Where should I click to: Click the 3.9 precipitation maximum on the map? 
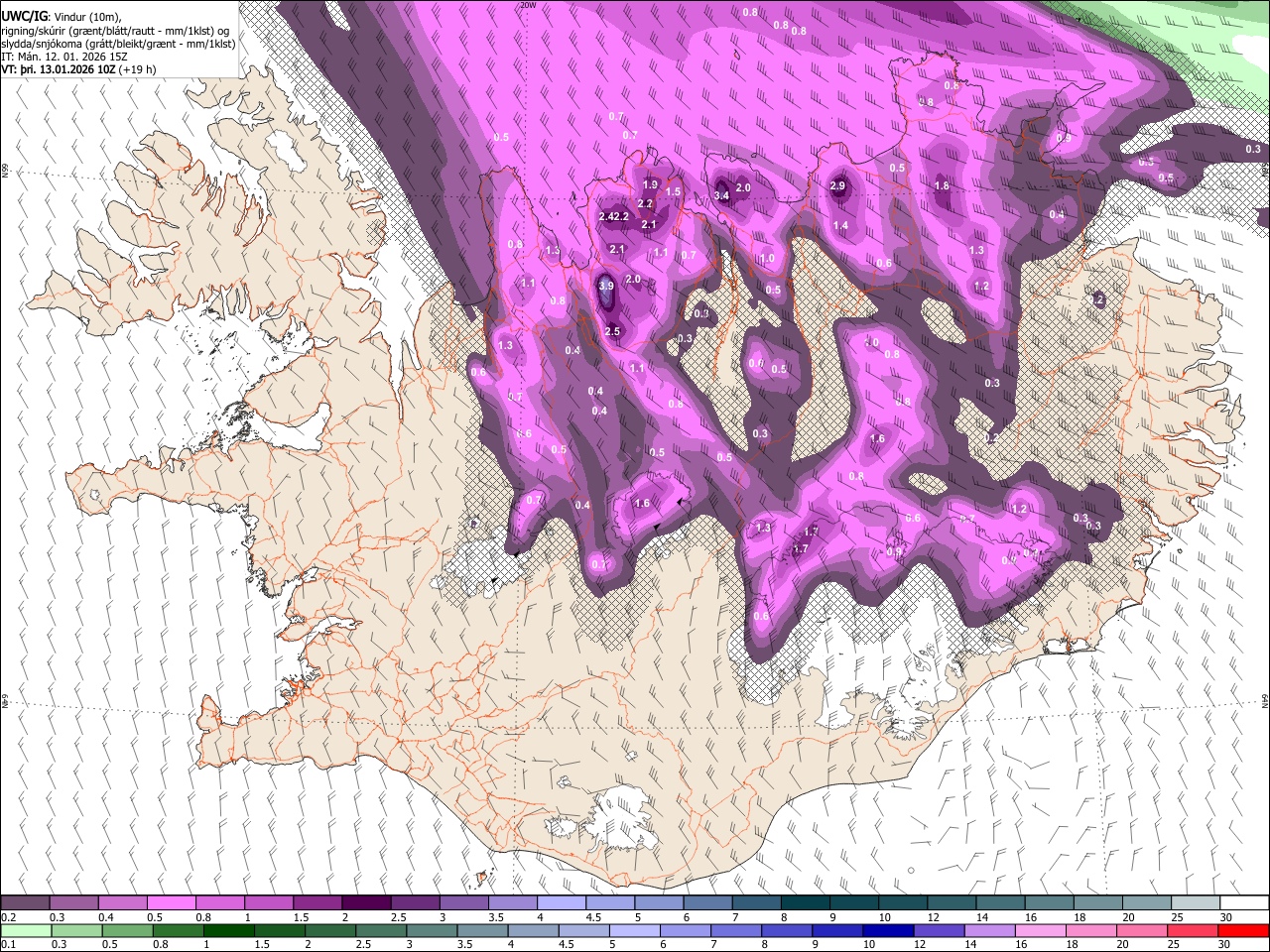[x=607, y=286]
